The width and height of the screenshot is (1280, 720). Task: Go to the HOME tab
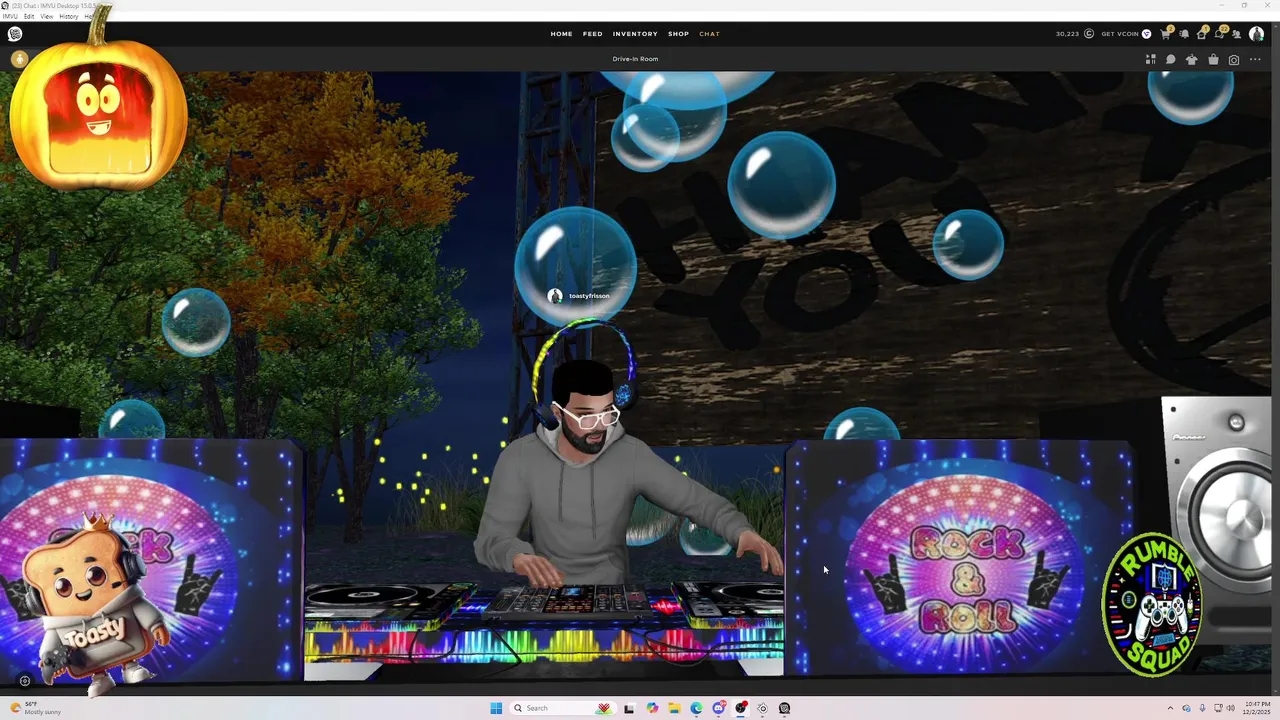click(561, 34)
